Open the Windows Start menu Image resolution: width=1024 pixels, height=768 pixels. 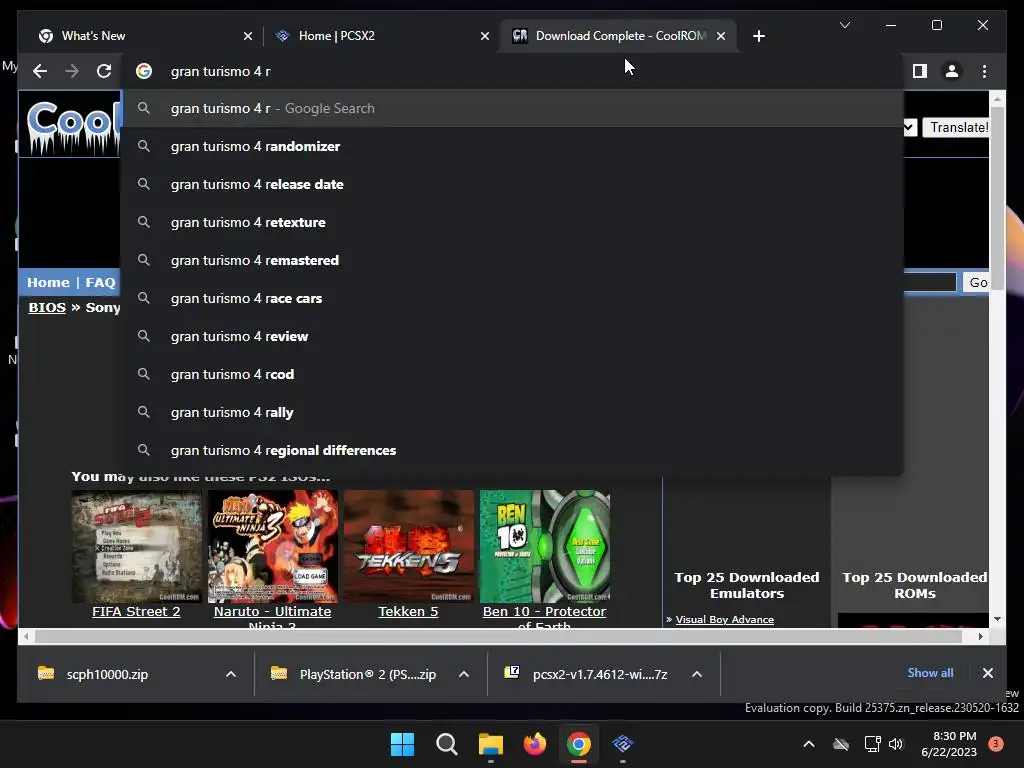tap(402, 744)
